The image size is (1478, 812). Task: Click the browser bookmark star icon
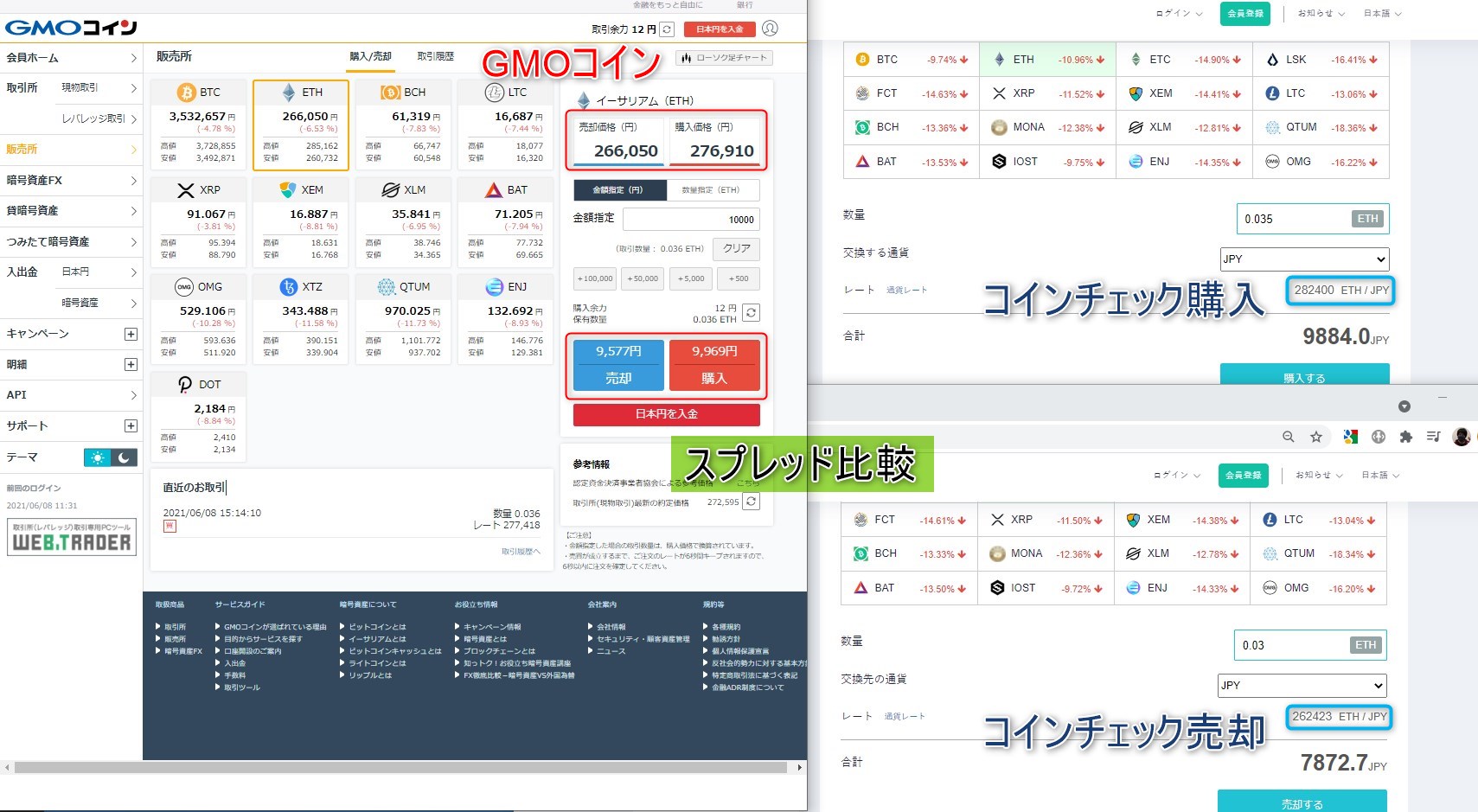click(x=1316, y=437)
